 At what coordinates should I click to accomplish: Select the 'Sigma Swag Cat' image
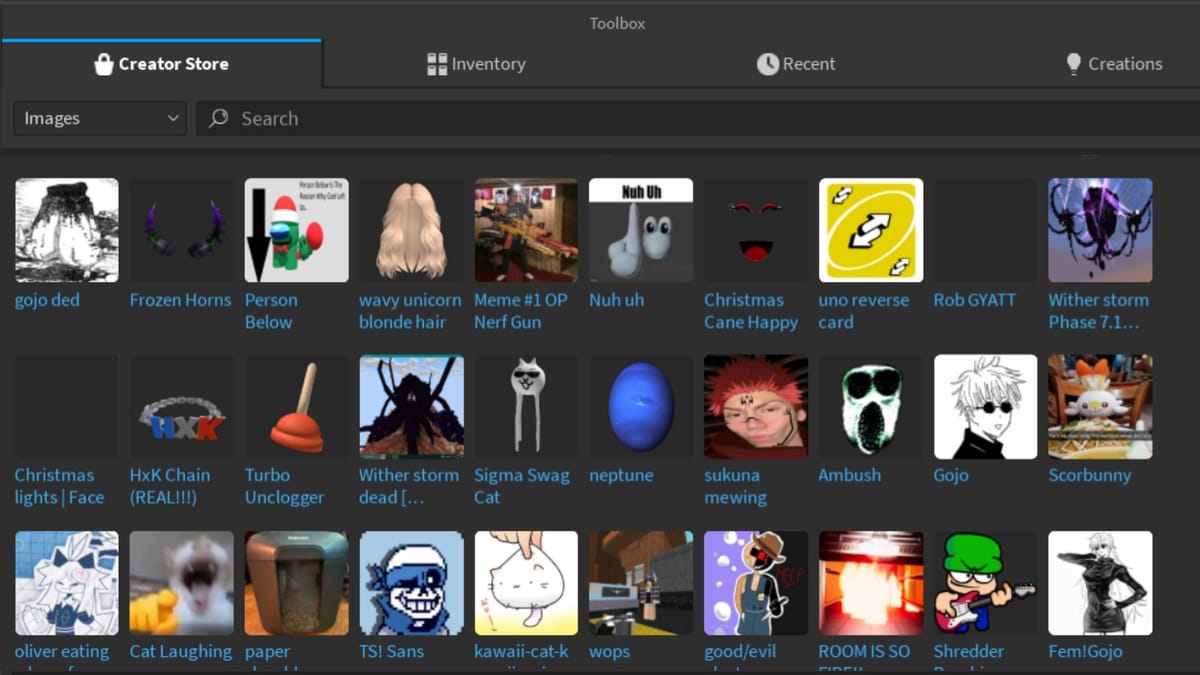(x=526, y=406)
